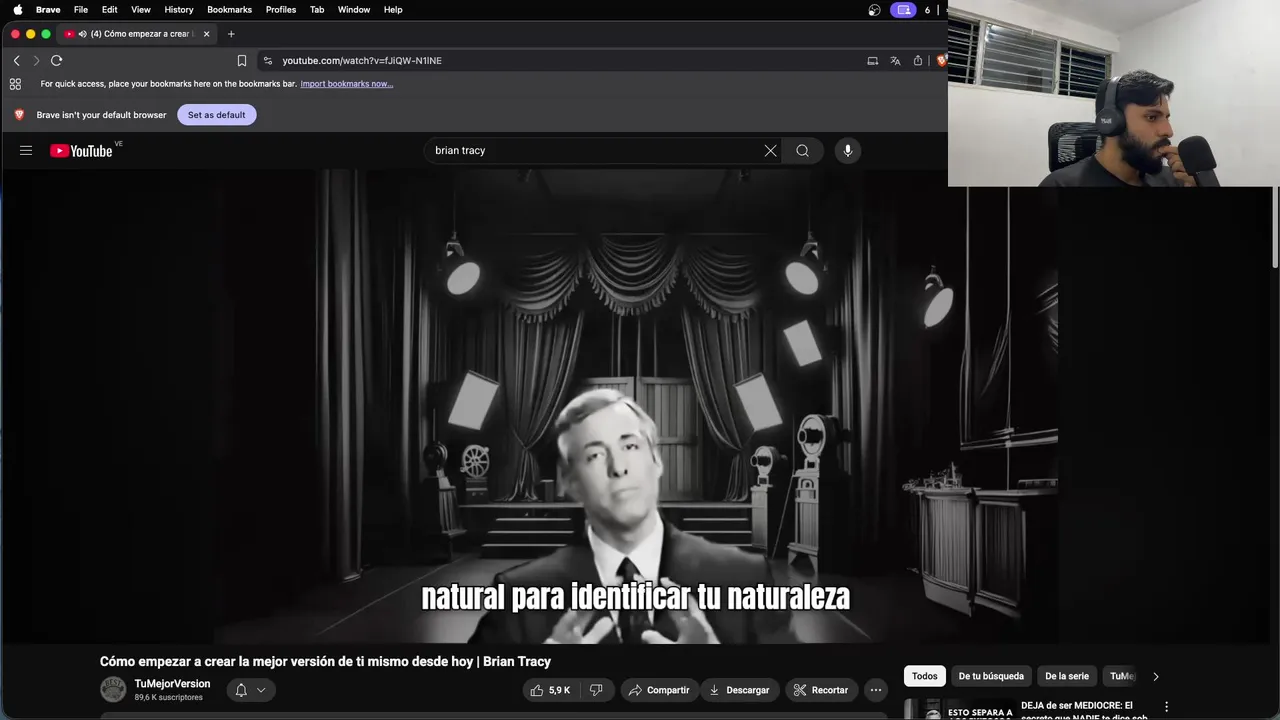This screenshot has height=720, width=1280.
Task: Open the Edit menu
Action: tap(110, 10)
